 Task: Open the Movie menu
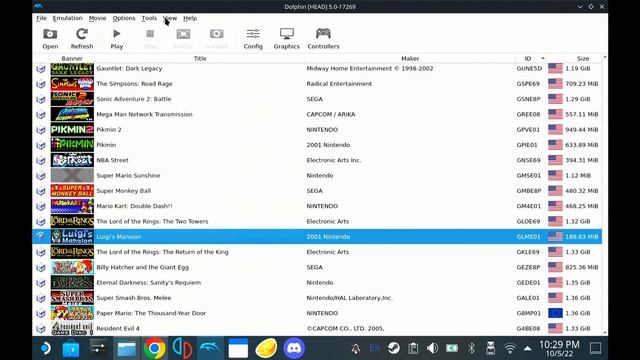click(97, 18)
